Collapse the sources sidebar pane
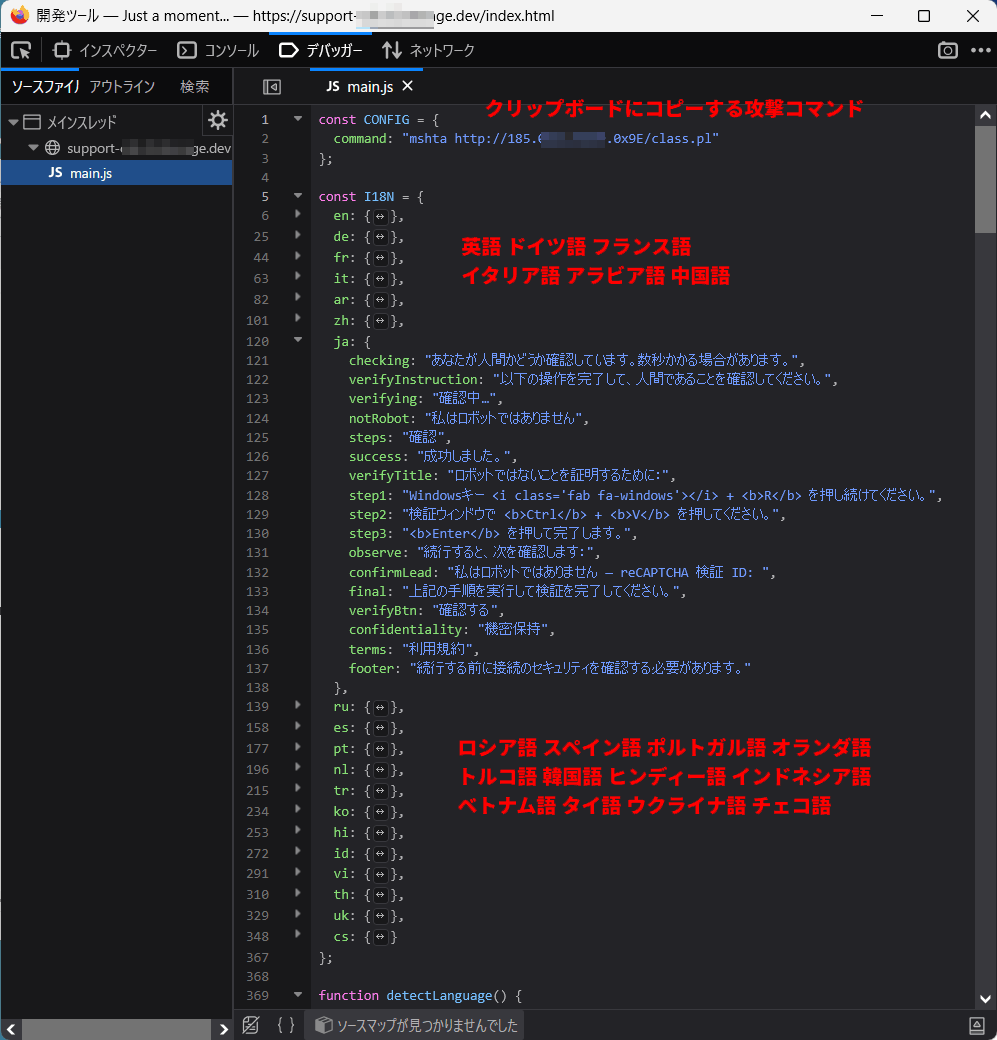The image size is (997, 1040). [272, 87]
